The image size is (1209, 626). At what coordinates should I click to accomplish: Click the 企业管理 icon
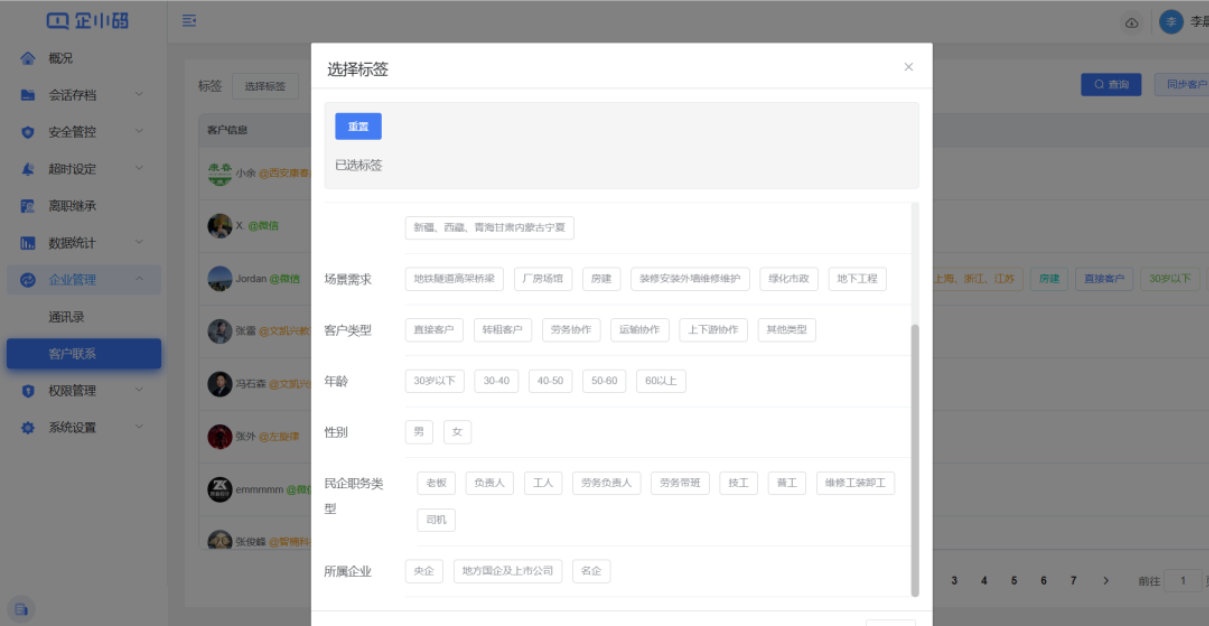click(28, 280)
